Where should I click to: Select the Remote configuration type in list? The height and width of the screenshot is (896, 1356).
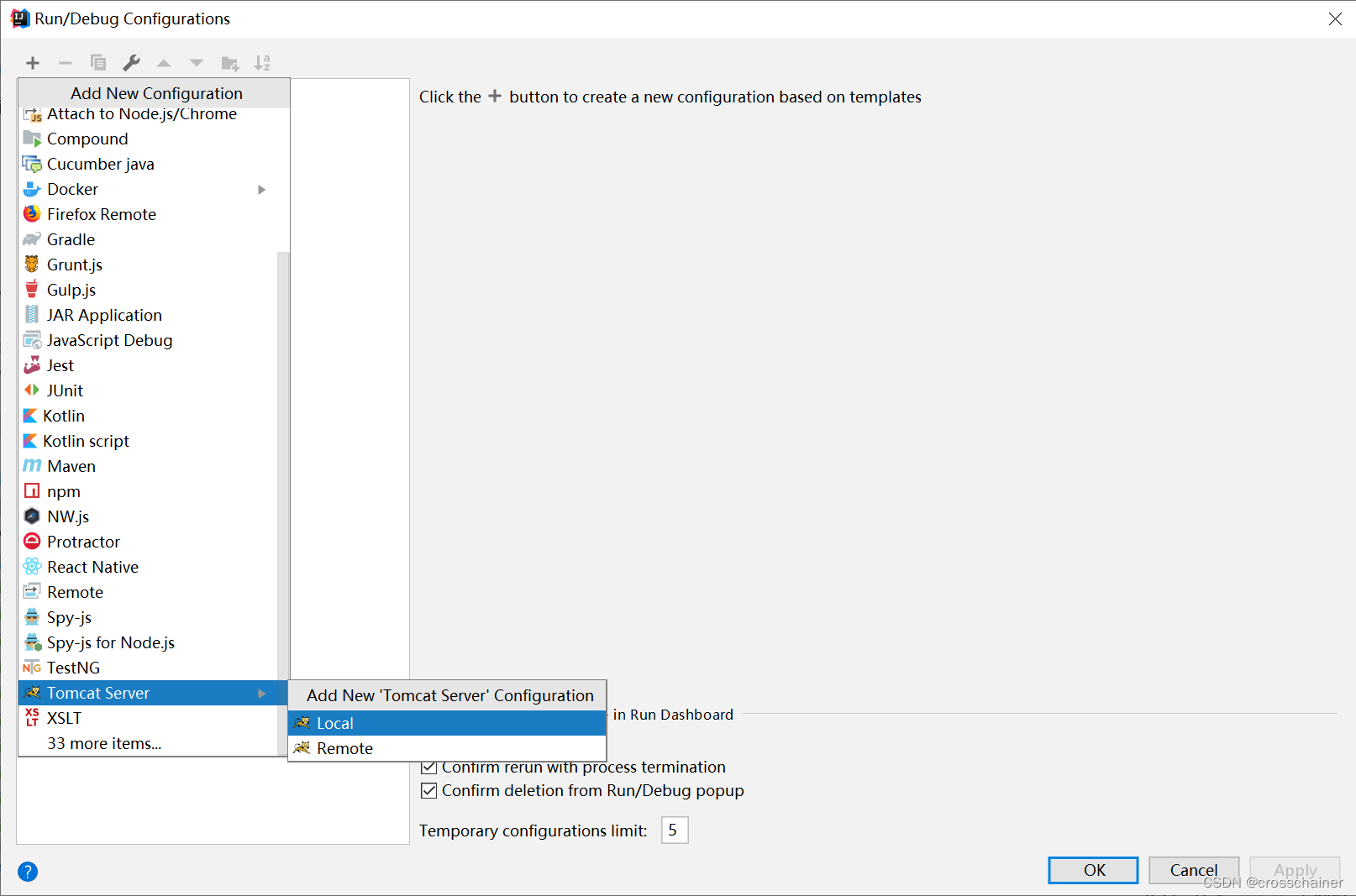pos(147,592)
